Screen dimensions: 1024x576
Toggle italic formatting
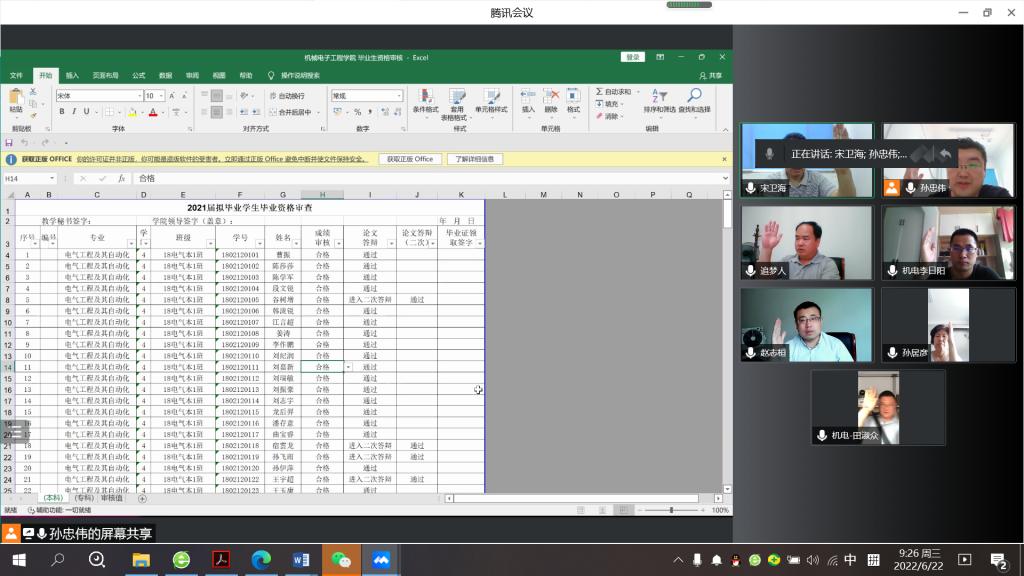pyautogui.click(x=75, y=112)
